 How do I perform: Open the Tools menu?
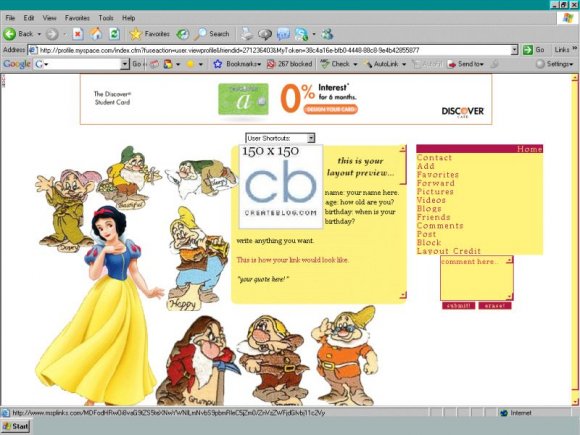[106, 18]
